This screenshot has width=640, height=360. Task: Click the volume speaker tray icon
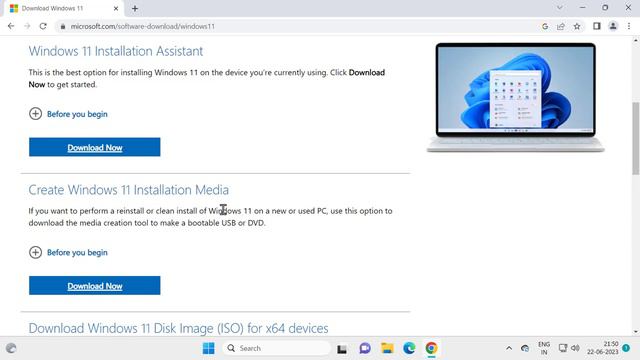pyautogui.click(x=576, y=348)
